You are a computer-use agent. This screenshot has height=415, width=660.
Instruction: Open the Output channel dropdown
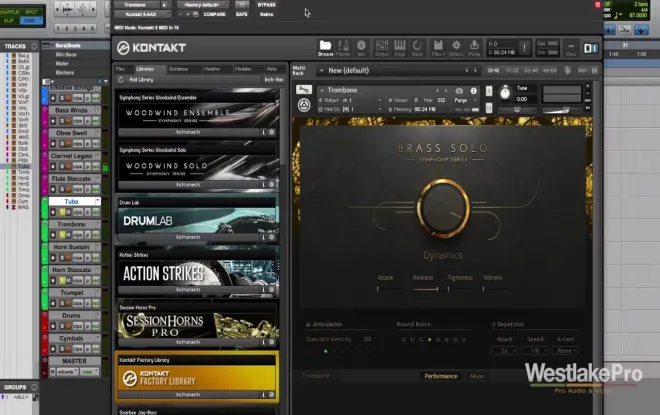tap(379, 100)
